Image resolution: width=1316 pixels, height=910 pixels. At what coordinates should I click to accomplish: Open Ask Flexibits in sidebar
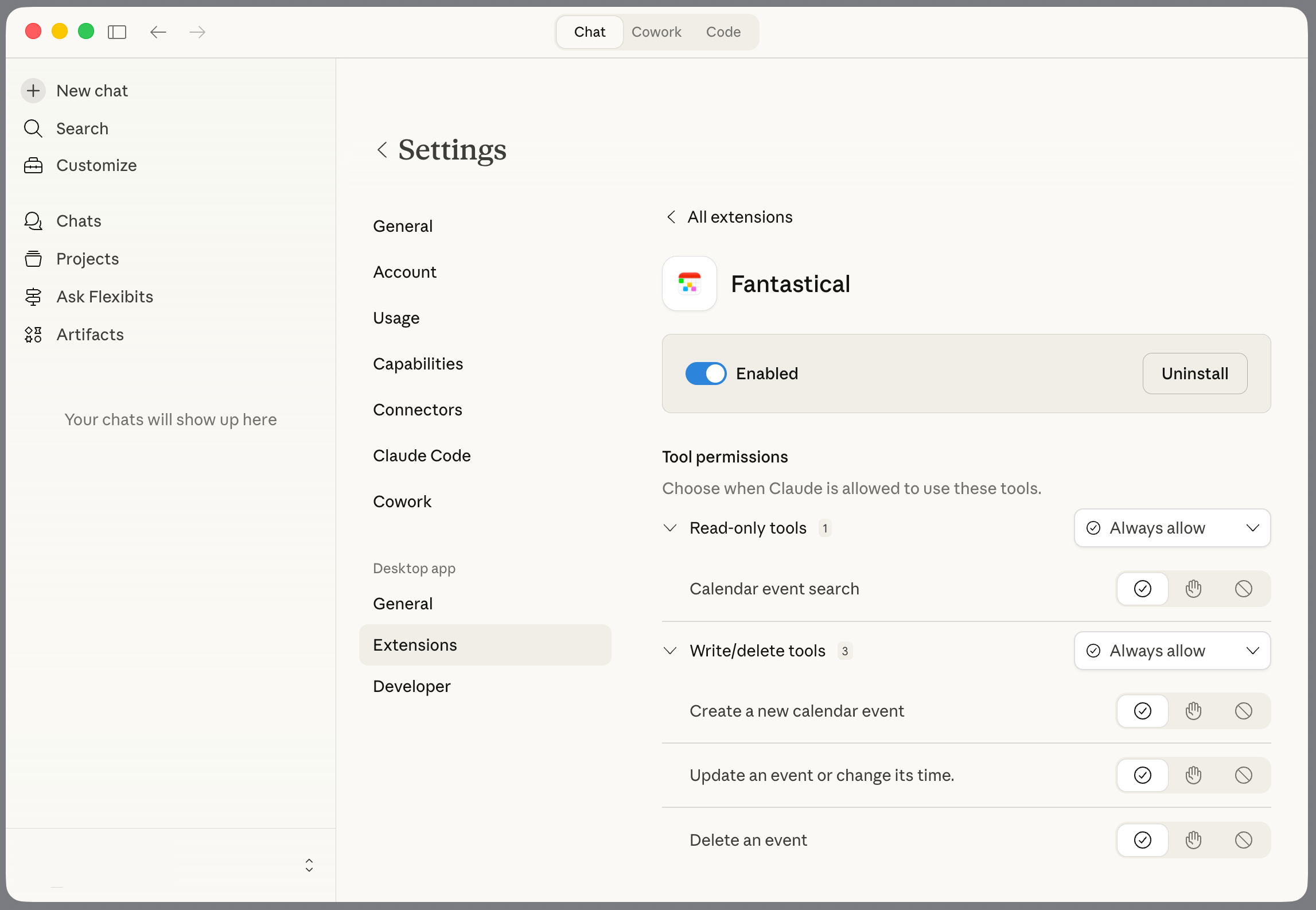(104, 297)
